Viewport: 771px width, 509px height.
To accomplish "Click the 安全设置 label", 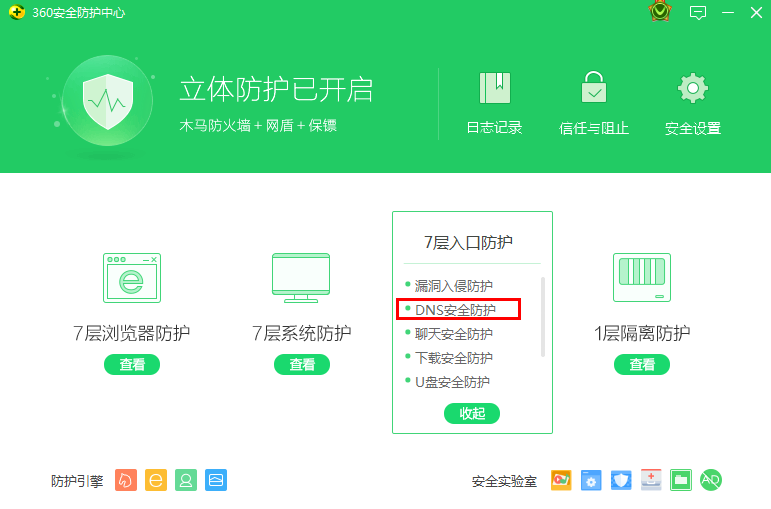I will click(x=693, y=128).
